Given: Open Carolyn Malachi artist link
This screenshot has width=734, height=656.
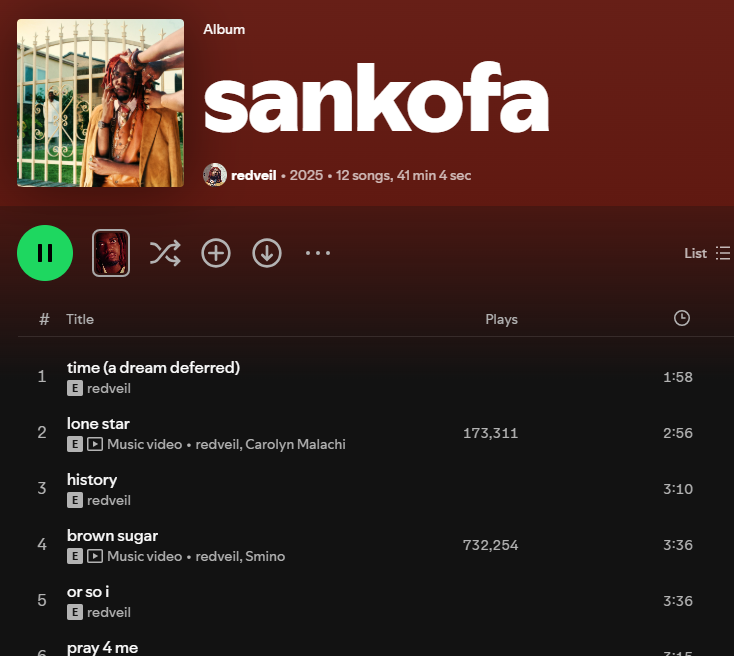Looking at the screenshot, I should click(295, 444).
